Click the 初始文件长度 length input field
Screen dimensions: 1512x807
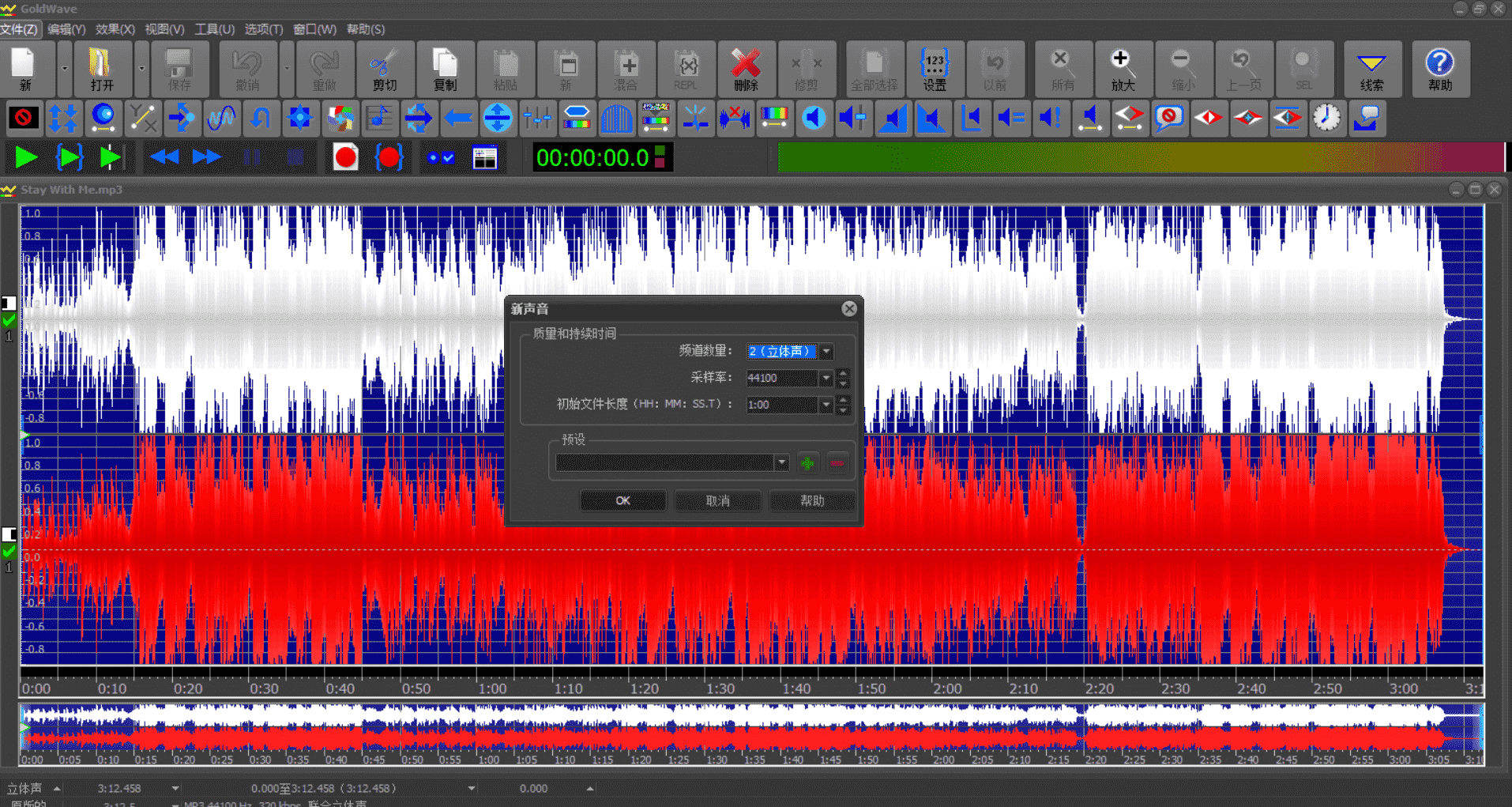click(x=781, y=405)
